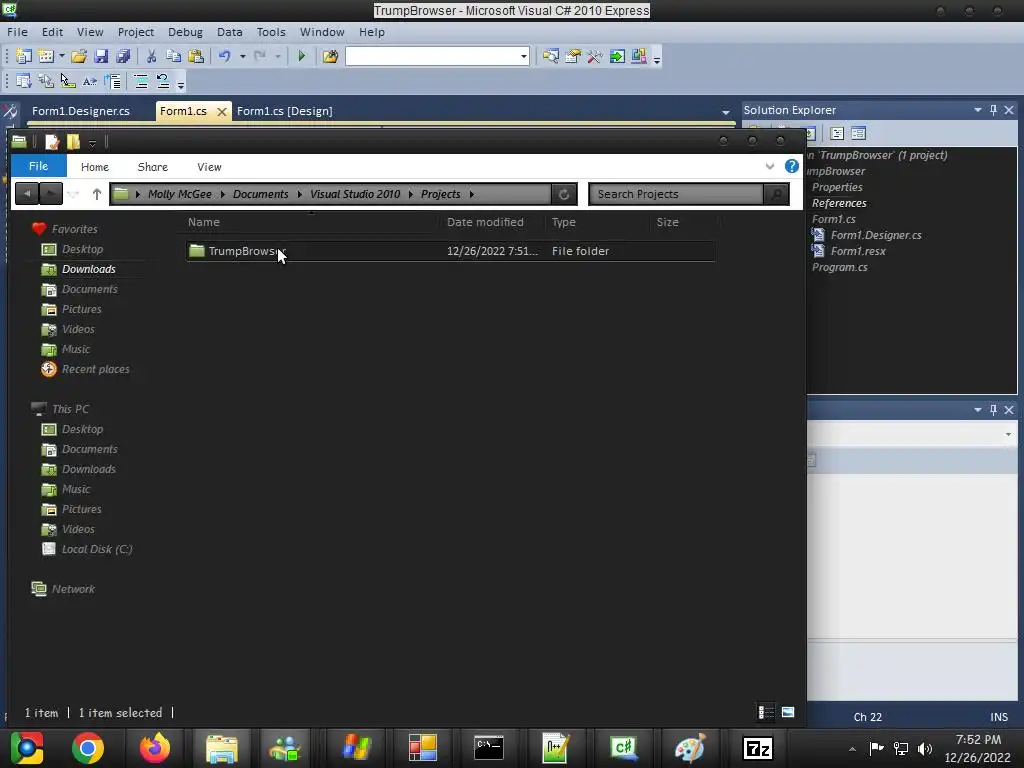This screenshot has height=768, width=1024.
Task: Click the Paste clipboard icon
Action: point(195,56)
